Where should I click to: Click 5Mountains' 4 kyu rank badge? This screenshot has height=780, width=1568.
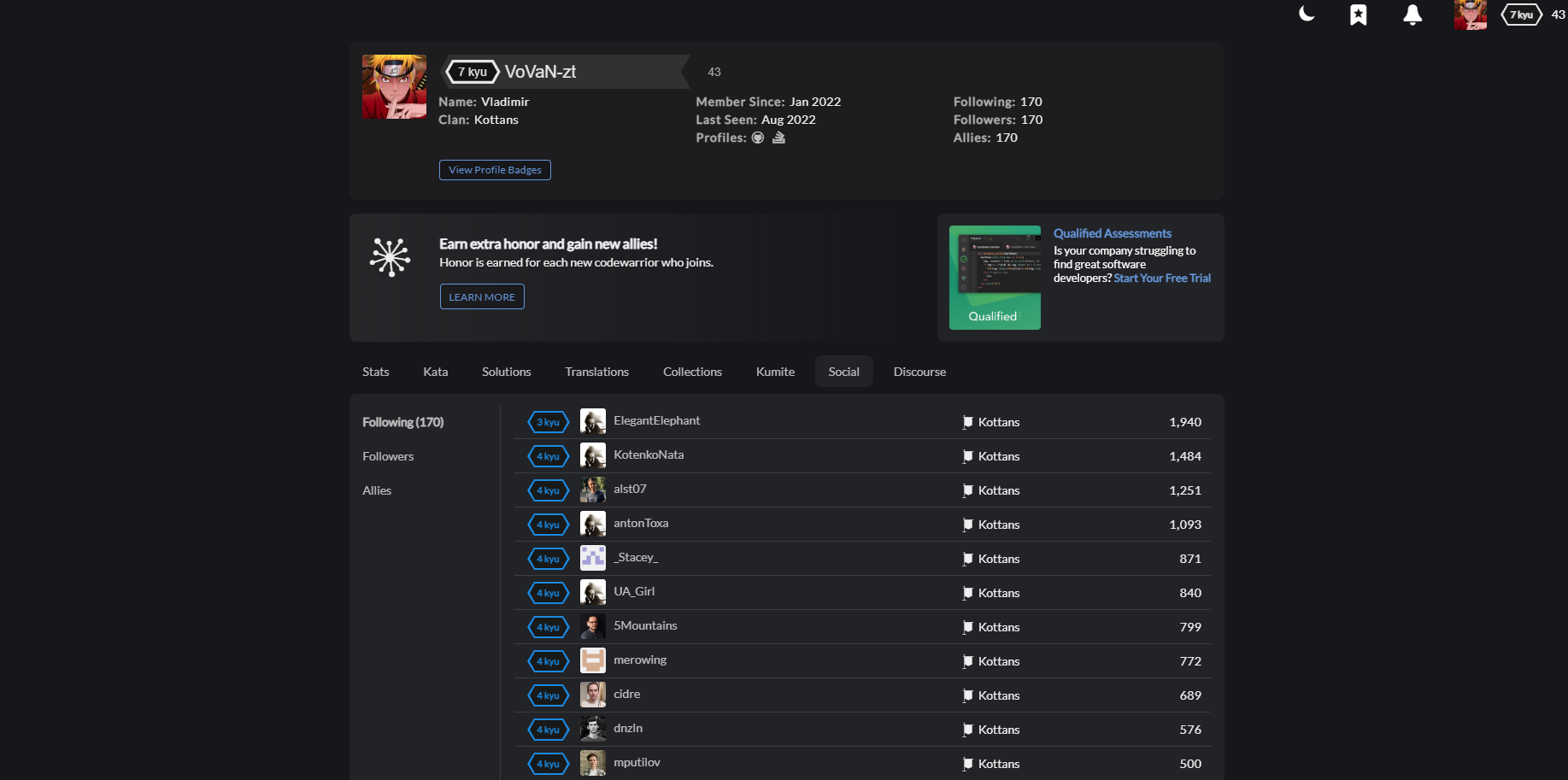549,627
